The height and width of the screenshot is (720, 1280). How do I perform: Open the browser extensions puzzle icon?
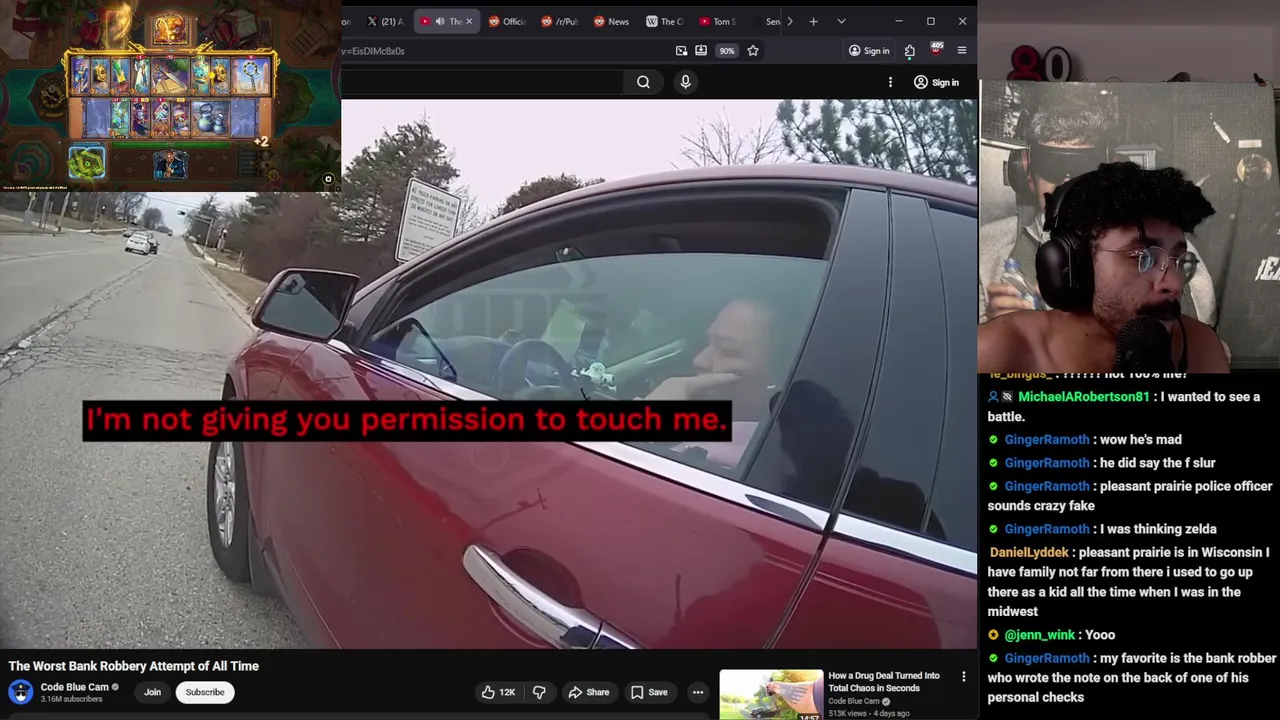(x=909, y=51)
